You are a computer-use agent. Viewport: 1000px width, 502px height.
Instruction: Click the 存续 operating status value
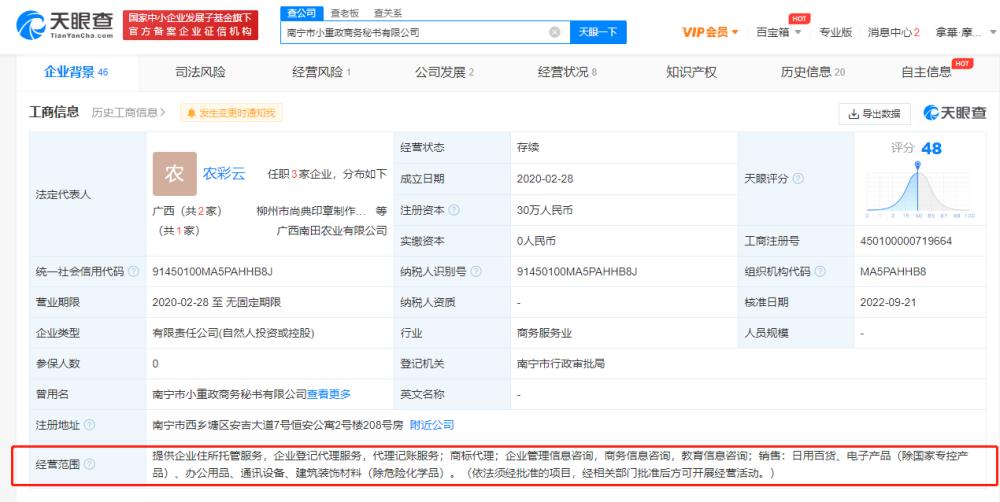(x=528, y=147)
